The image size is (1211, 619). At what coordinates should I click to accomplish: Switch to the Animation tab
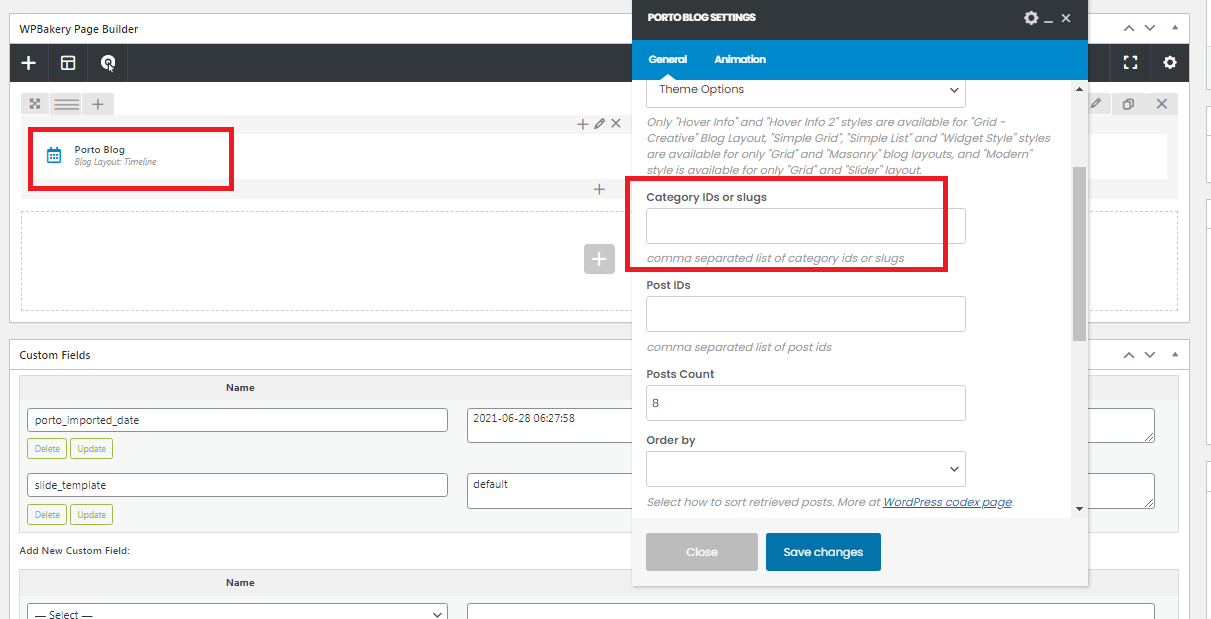point(740,59)
